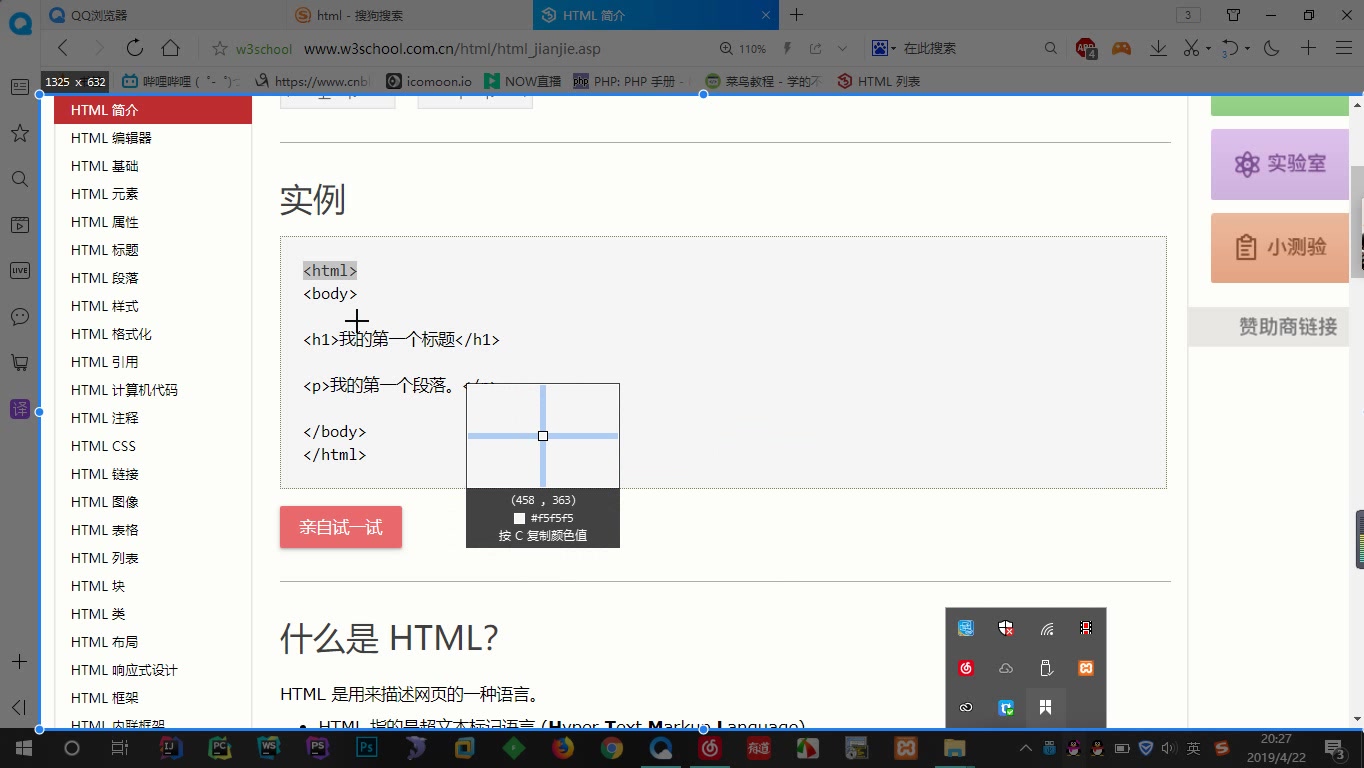Open Firefox from the taskbar
This screenshot has width=1364, height=768.
tap(563, 748)
